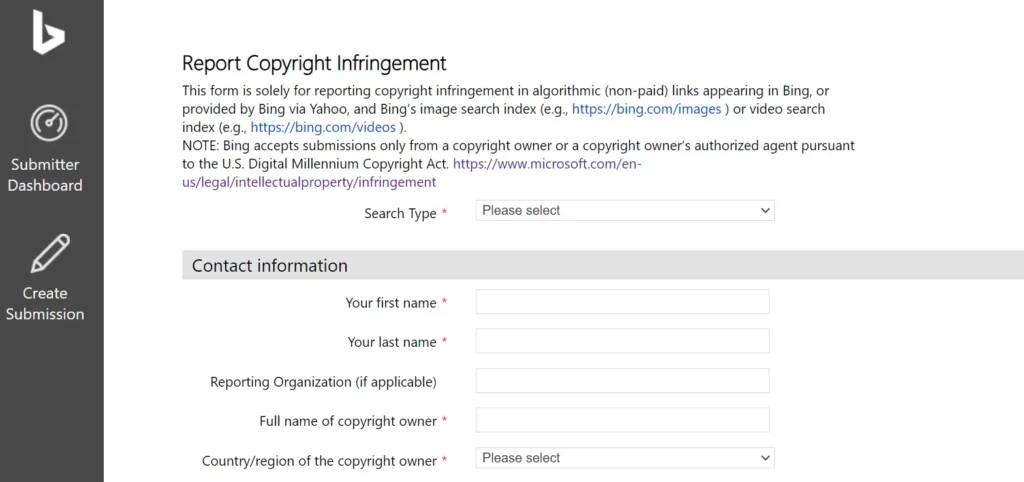Click Full name of copyright owner field

coord(622,420)
